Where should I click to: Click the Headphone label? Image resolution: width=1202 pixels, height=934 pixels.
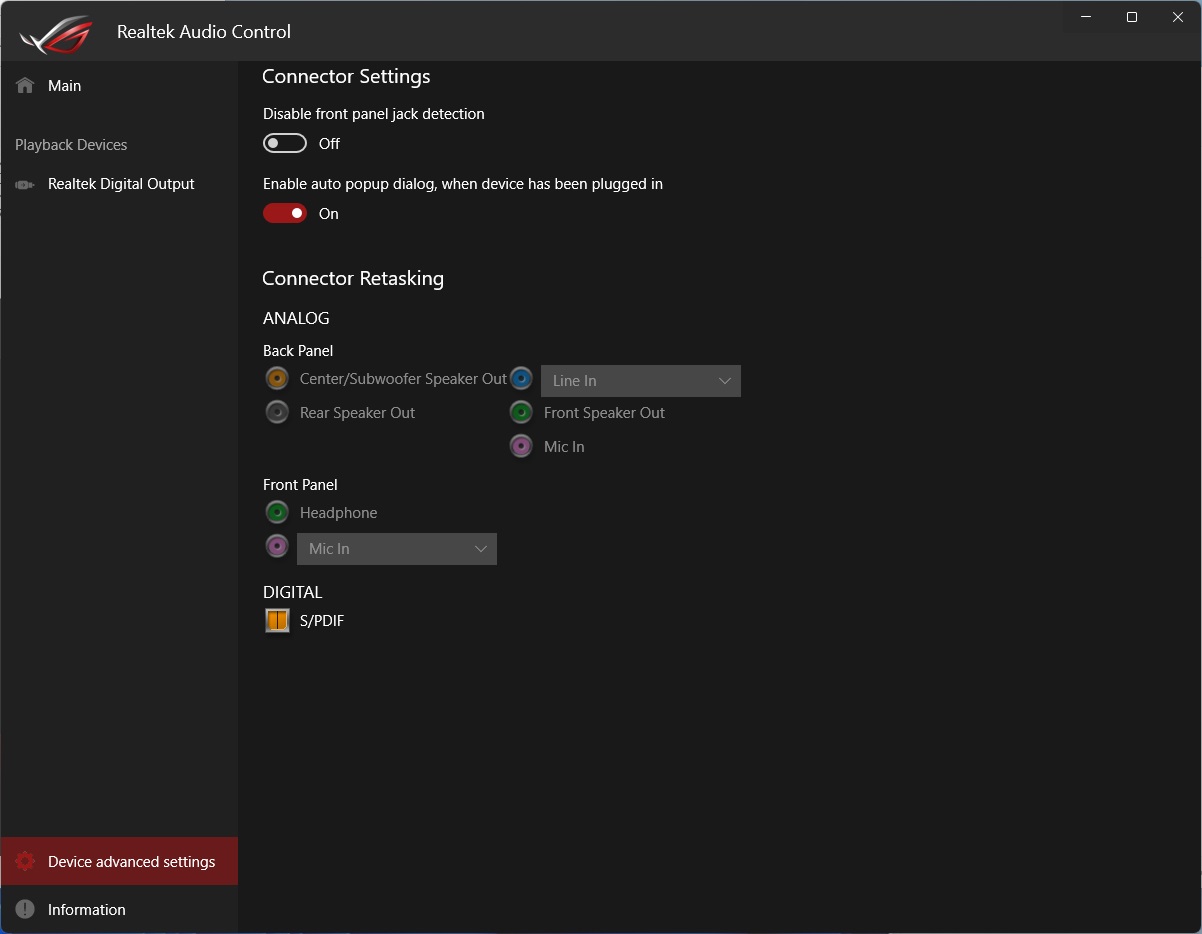click(338, 513)
